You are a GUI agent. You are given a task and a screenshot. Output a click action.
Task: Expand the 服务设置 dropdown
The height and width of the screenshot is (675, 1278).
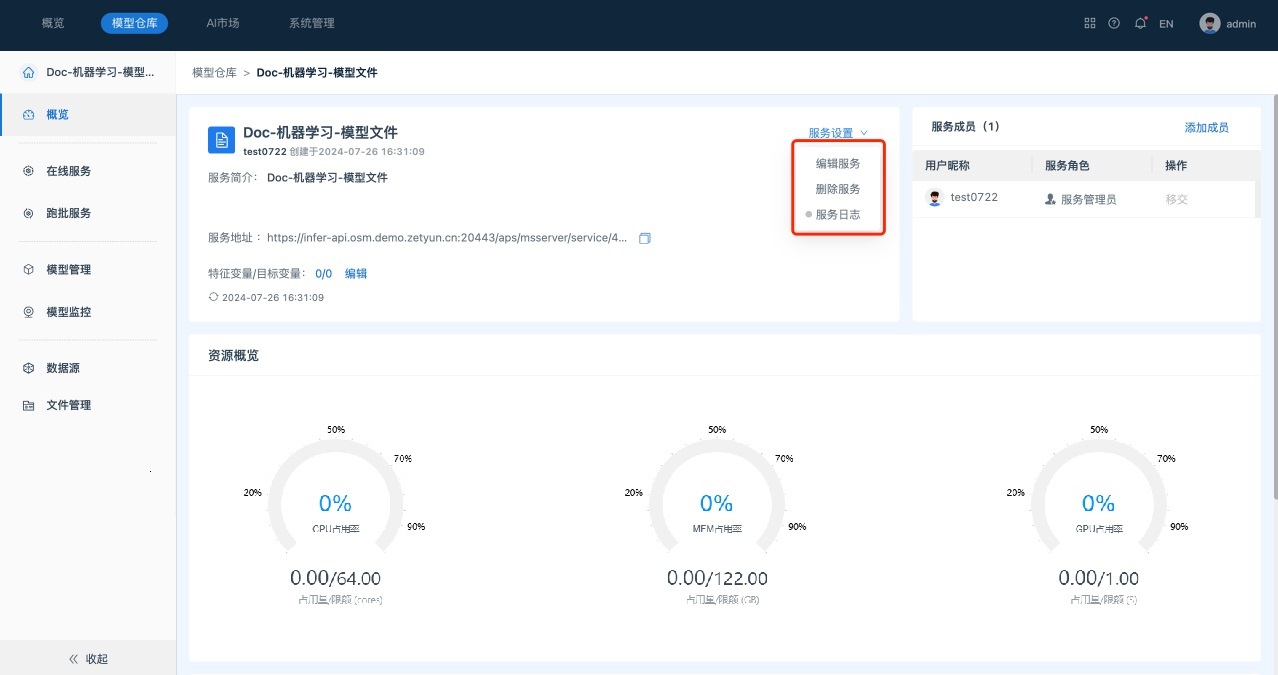tap(838, 133)
